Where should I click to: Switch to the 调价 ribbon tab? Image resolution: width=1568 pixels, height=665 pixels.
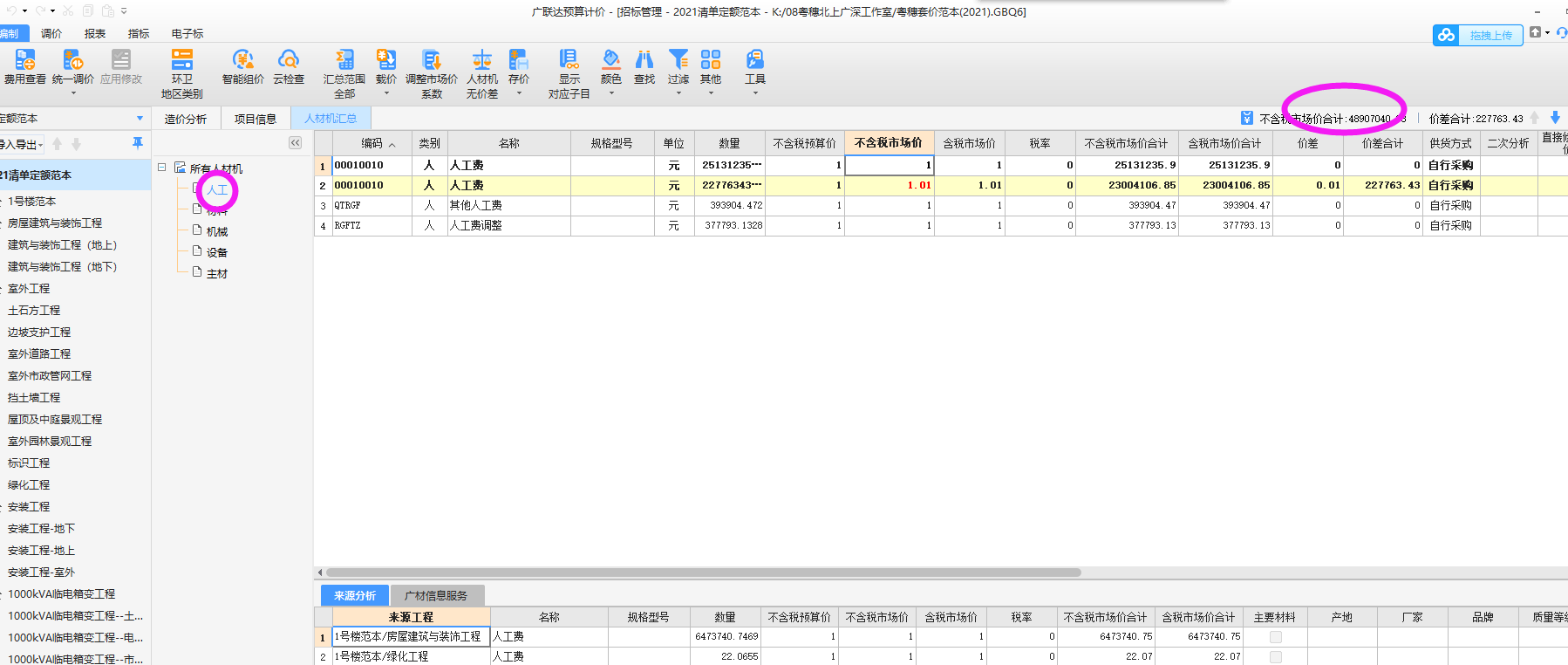[x=51, y=33]
